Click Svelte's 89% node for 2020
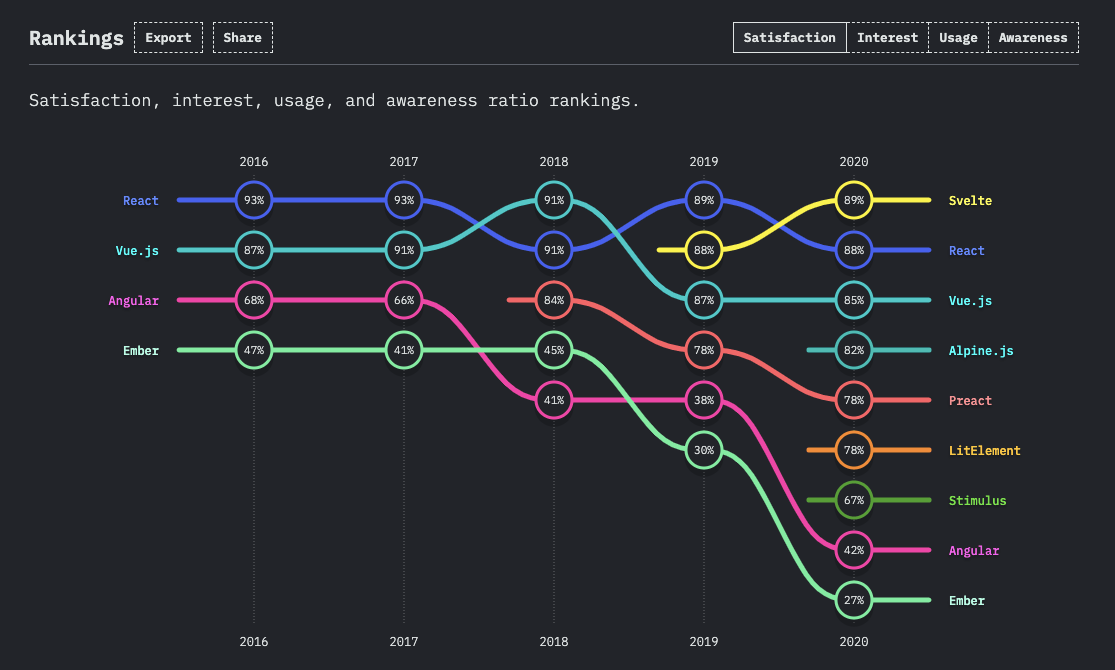 click(x=853, y=200)
